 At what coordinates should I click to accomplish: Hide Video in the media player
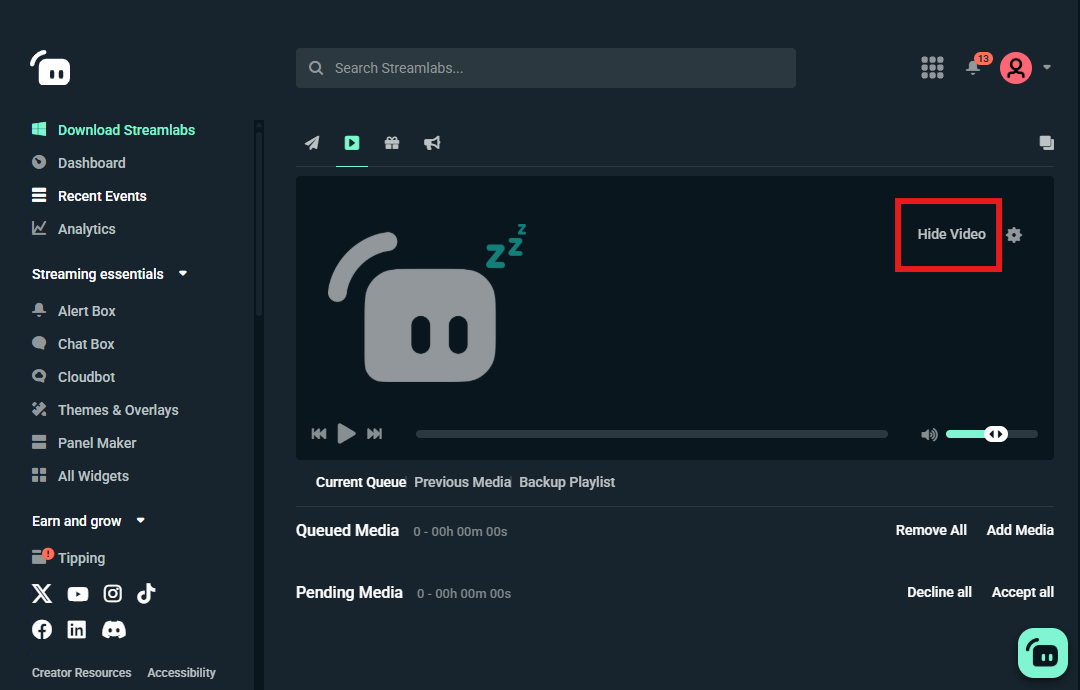[948, 234]
